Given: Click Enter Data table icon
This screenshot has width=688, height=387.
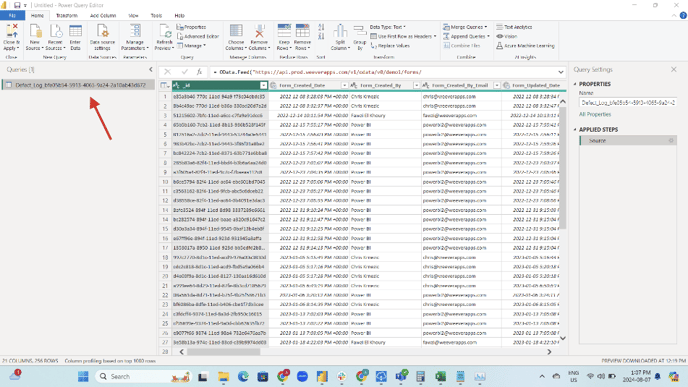Looking at the screenshot, I should [x=75, y=32].
